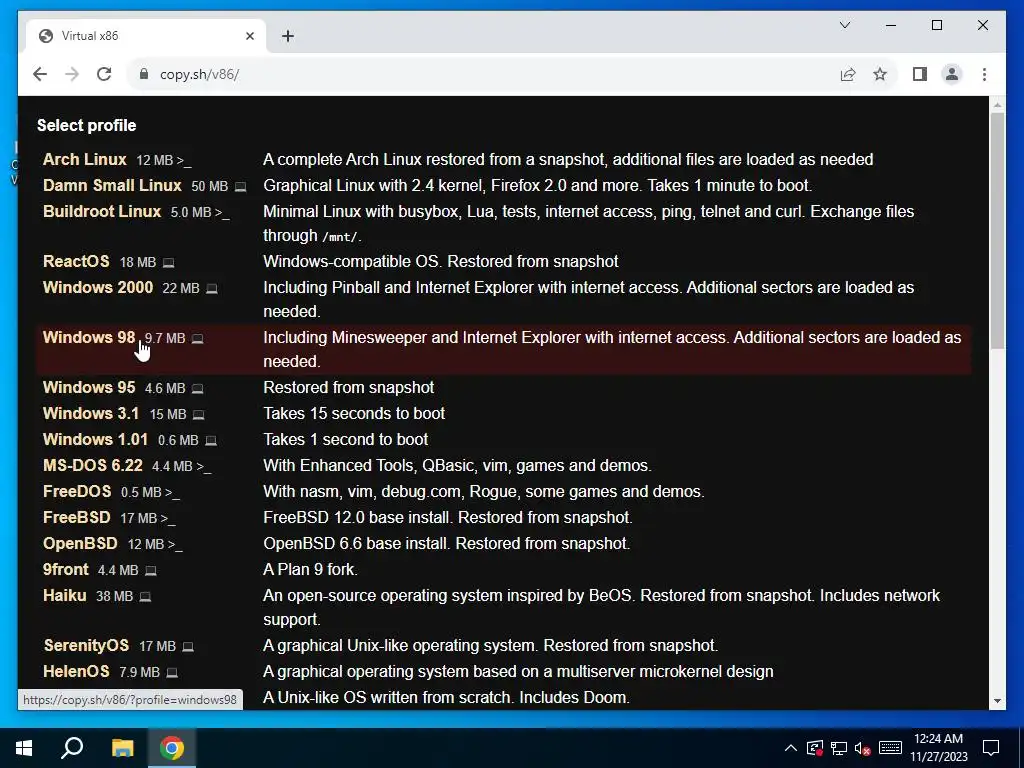Open the ReactOS profile

76,261
